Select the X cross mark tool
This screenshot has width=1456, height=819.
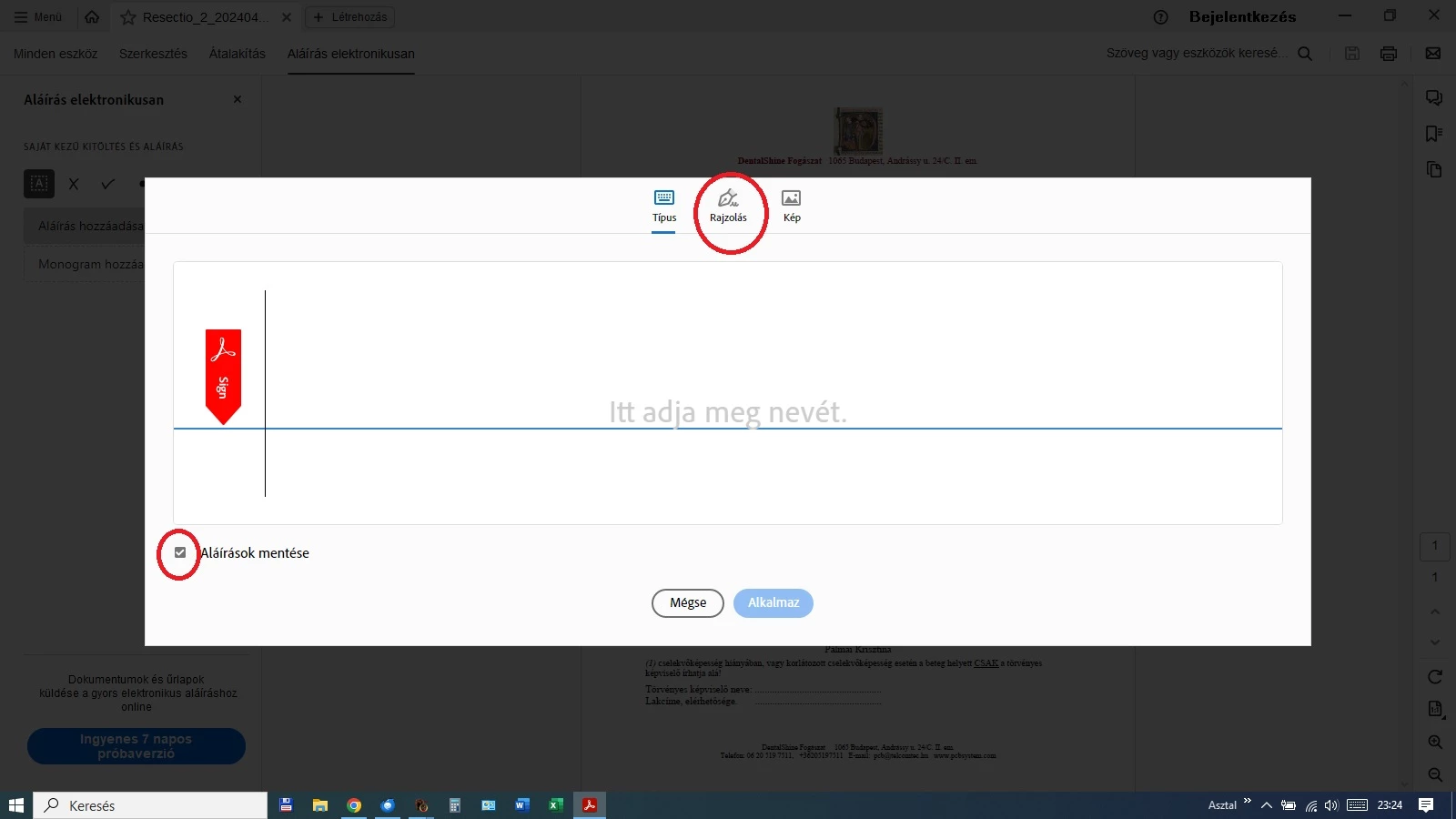74,184
